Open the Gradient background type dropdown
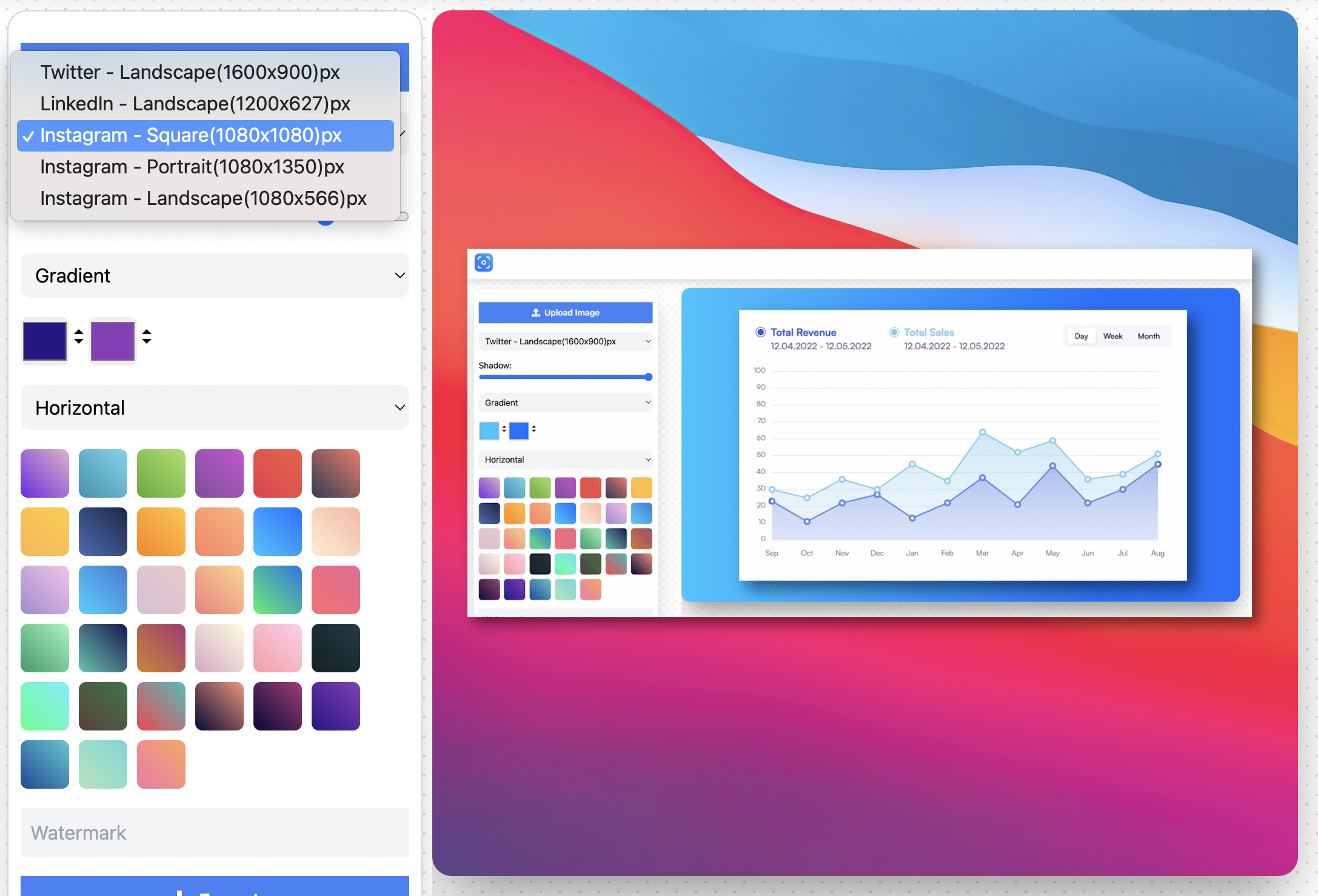Screen dimensions: 1318x896 [215, 275]
